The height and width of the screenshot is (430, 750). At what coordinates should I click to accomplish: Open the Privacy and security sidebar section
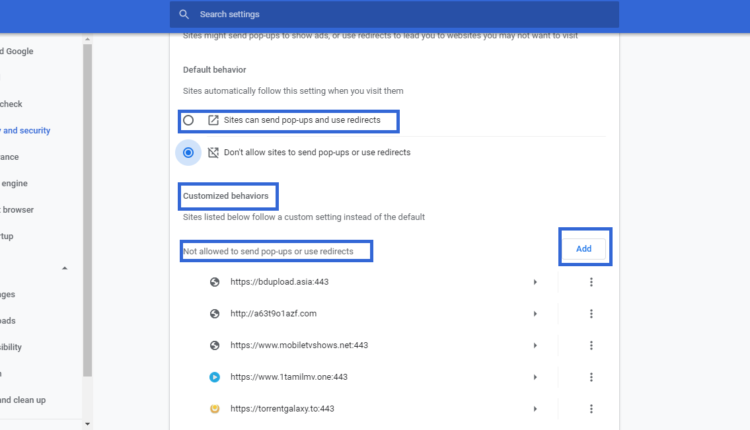point(25,131)
